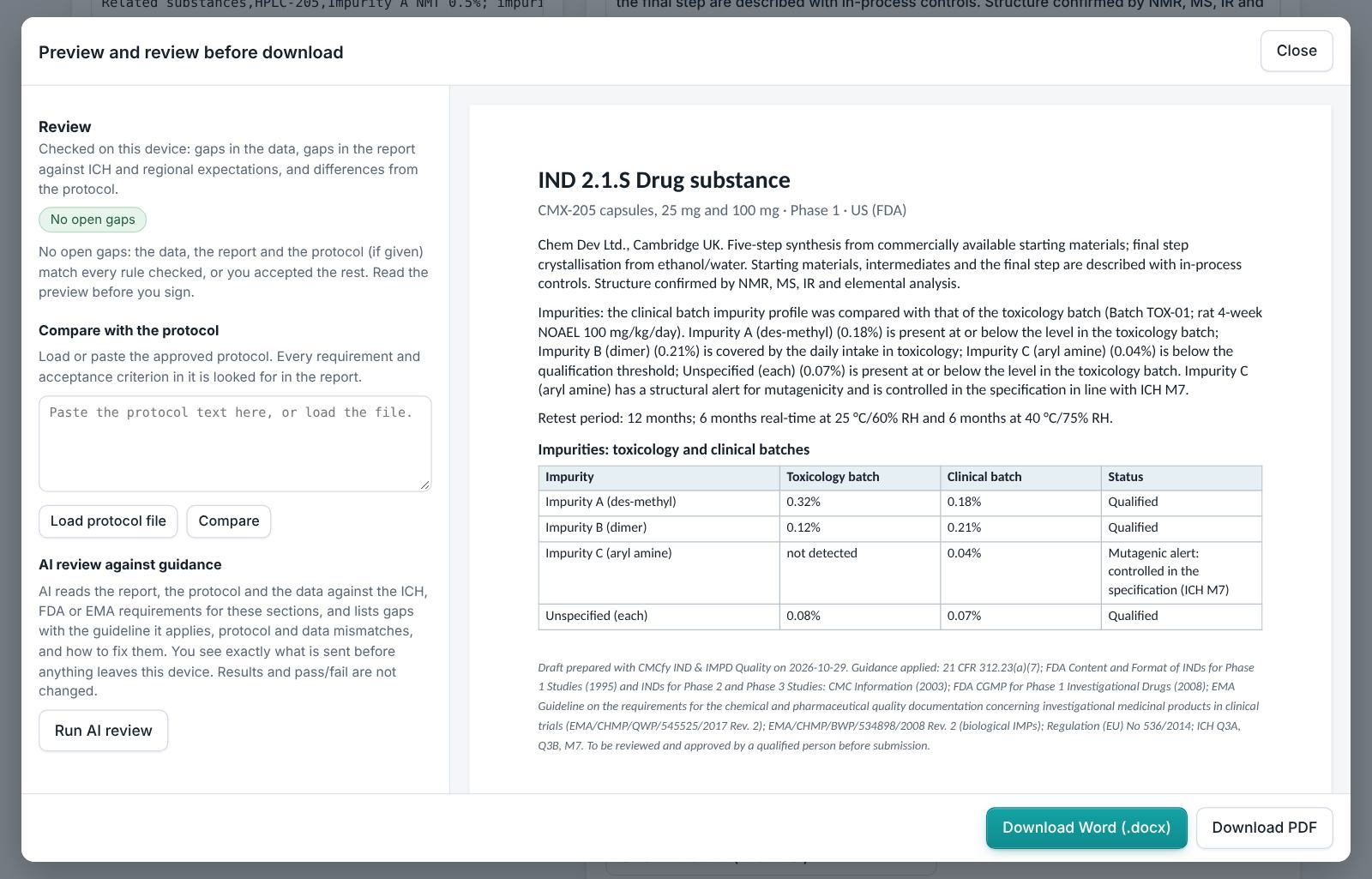The image size is (1372, 879).
Task: Click the not detected table cell
Action: [x=860, y=572]
